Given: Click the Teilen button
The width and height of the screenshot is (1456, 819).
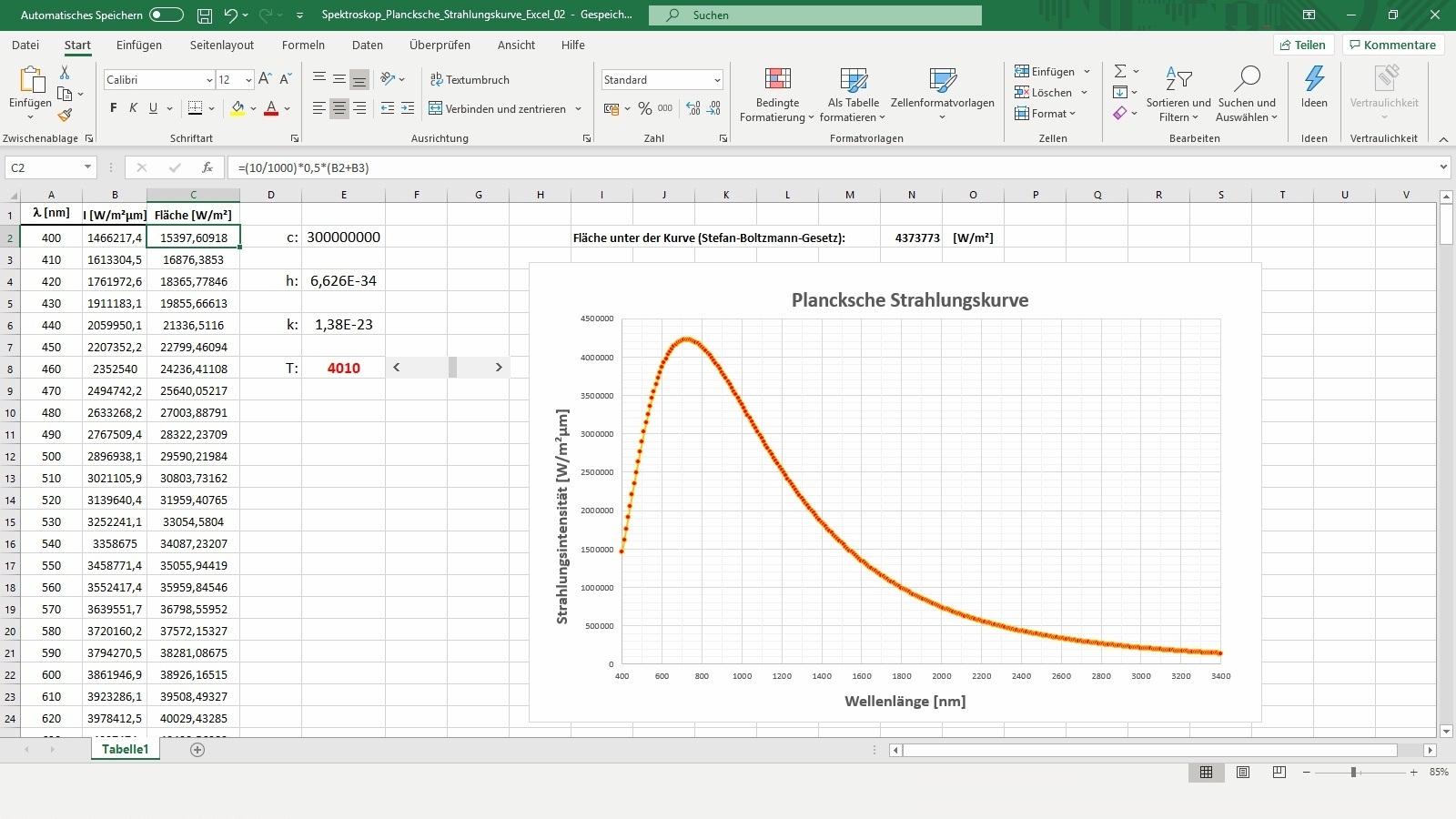Looking at the screenshot, I should (x=1303, y=45).
